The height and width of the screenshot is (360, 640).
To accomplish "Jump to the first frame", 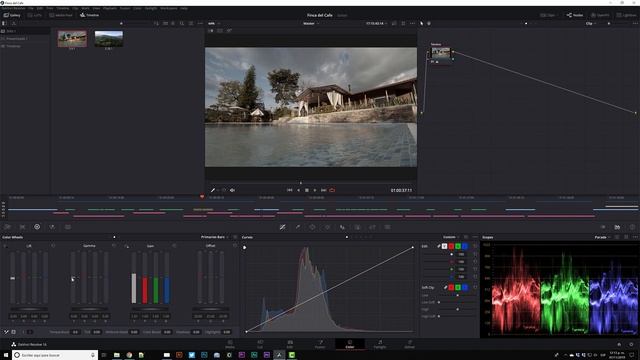I will coord(289,190).
